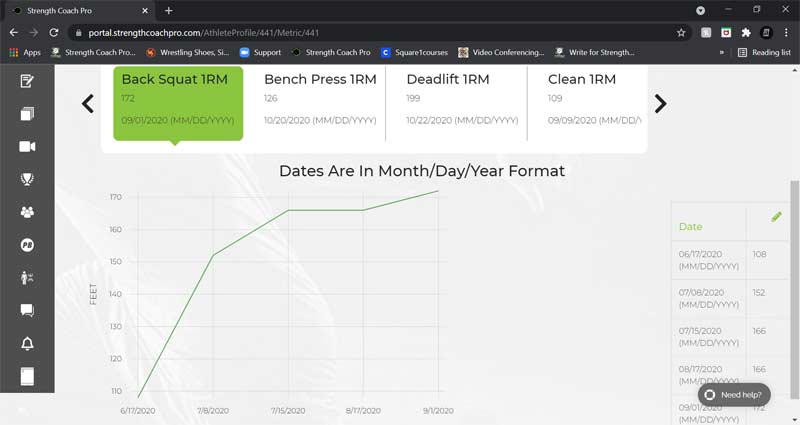This screenshot has width=800, height=425.
Task: Open the notes edit icon in sidebar
Action: tap(27, 81)
